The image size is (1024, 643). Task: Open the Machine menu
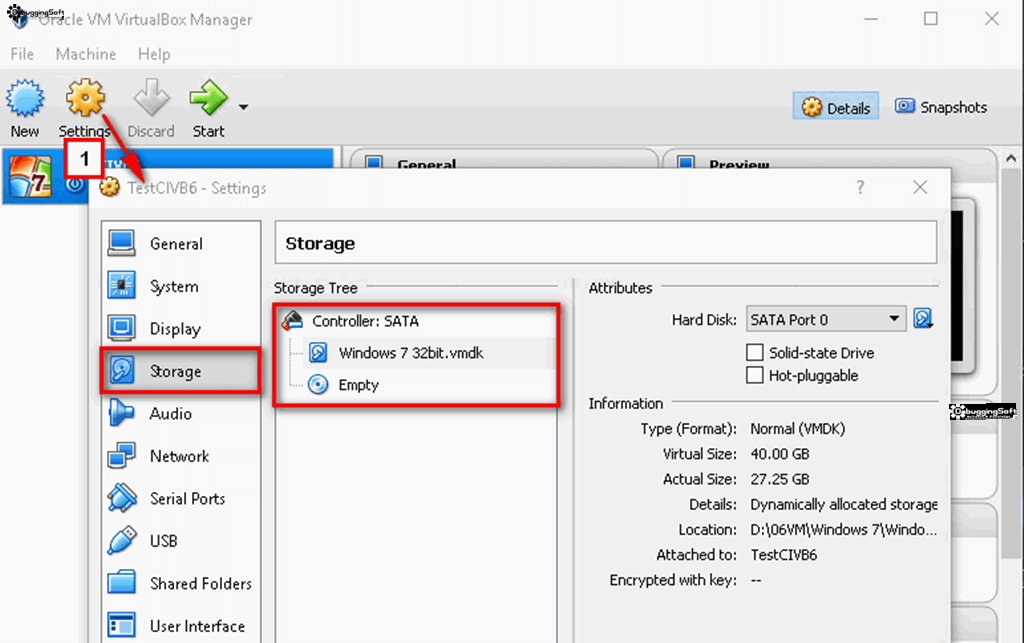pyautogui.click(x=86, y=54)
